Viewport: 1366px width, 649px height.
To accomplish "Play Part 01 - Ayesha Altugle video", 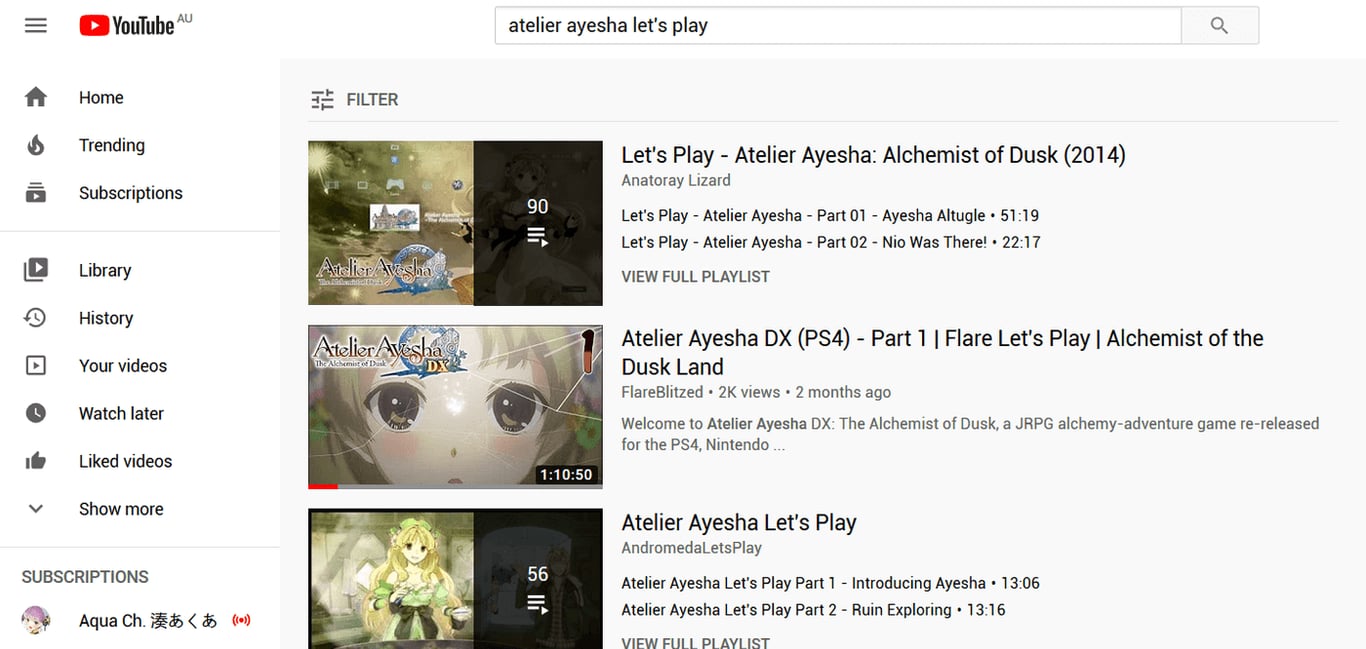I will pyautogui.click(x=830, y=215).
